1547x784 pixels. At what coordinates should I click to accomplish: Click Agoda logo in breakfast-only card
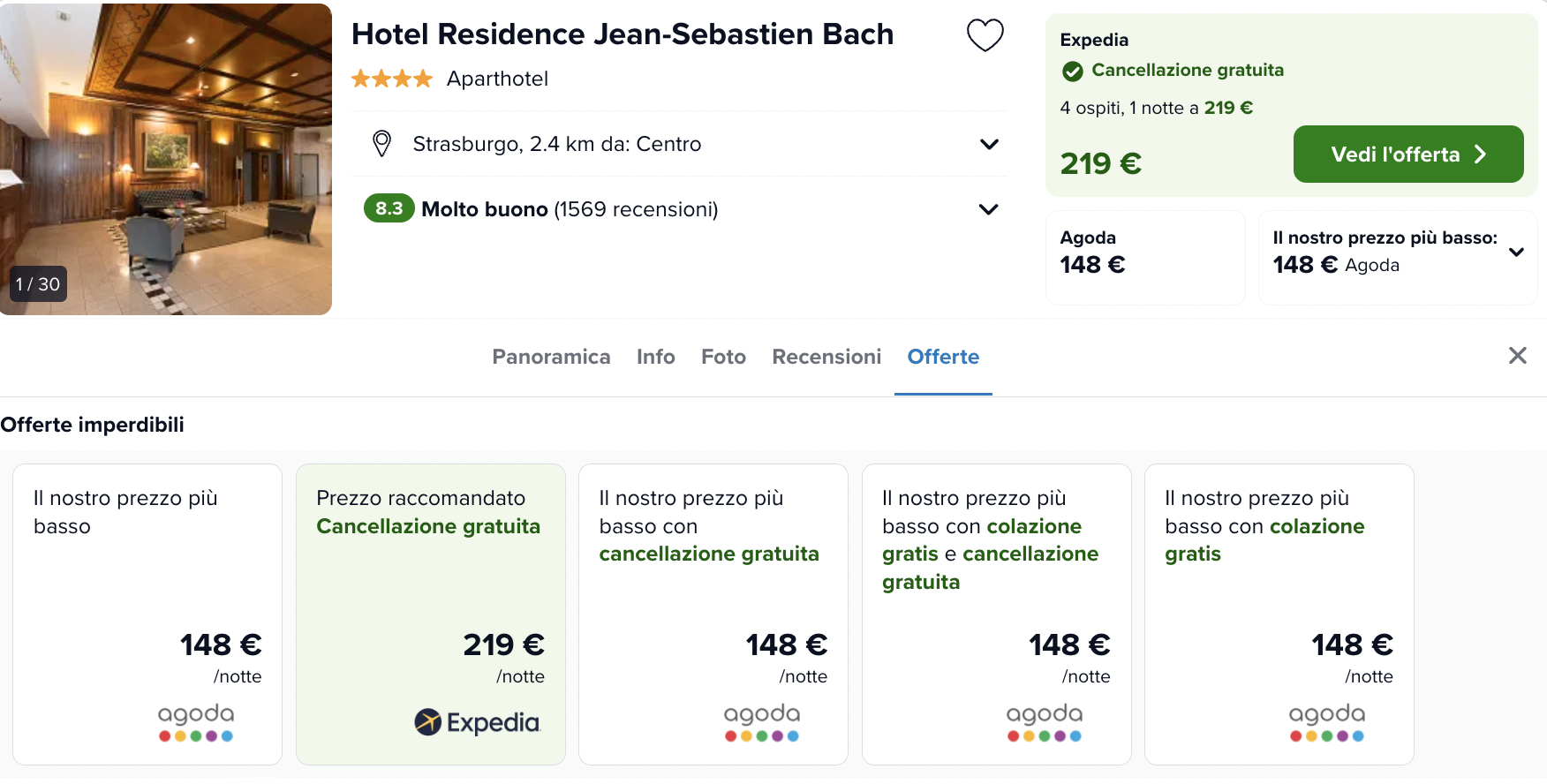pos(1326,722)
